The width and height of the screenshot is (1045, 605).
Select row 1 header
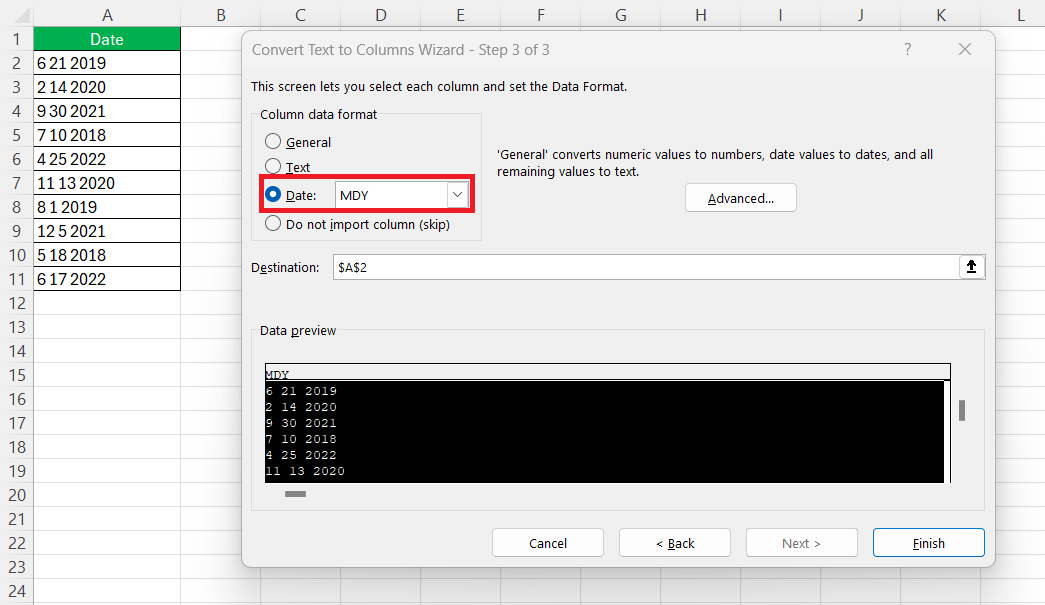click(17, 39)
